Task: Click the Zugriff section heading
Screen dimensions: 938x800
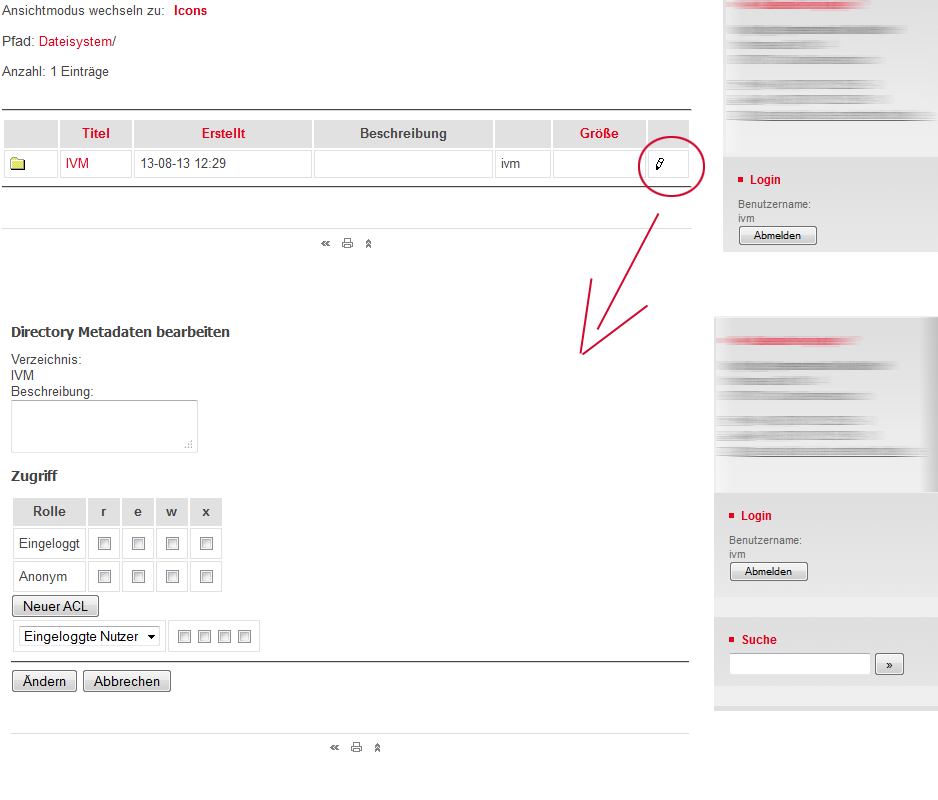Action: 34,476
